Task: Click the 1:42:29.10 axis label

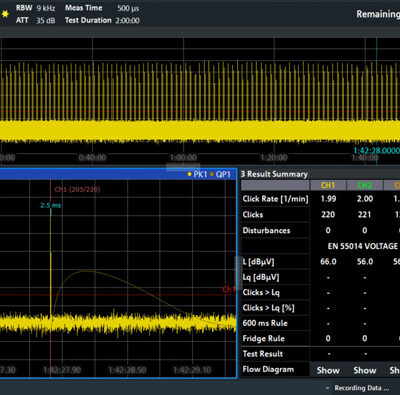Action: [192, 370]
